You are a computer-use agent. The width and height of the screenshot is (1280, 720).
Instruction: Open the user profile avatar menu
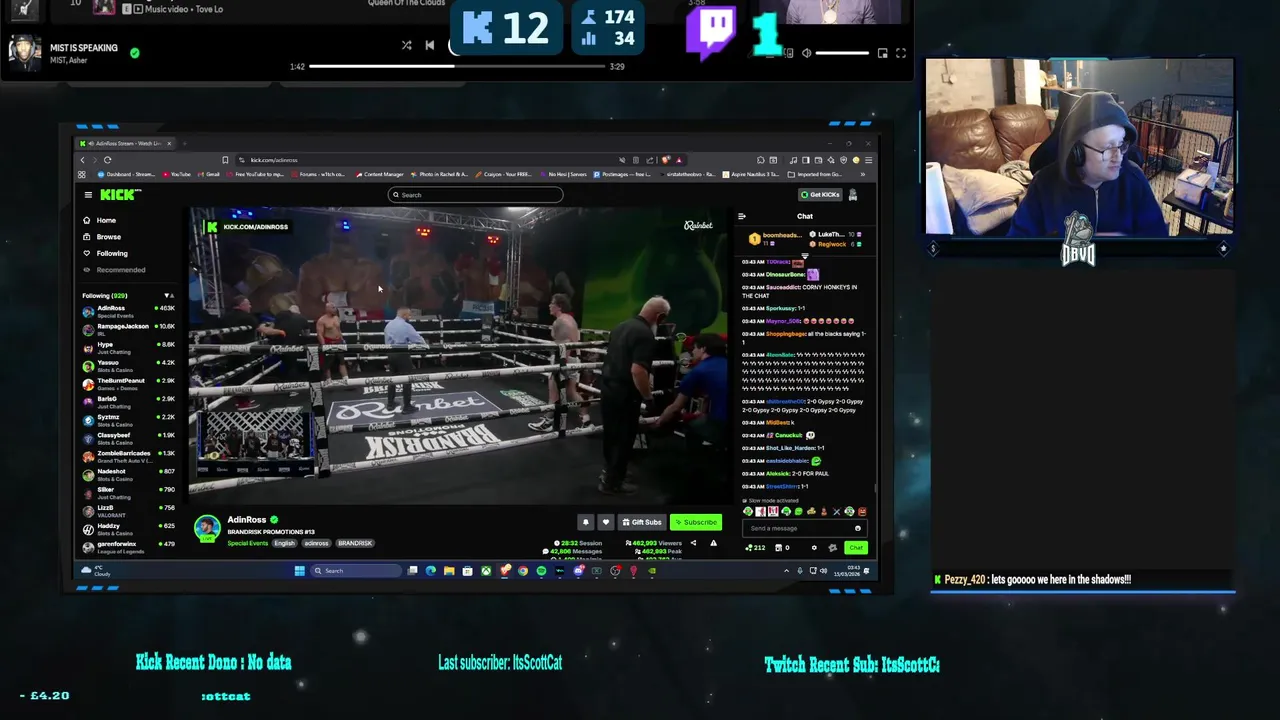click(x=853, y=195)
